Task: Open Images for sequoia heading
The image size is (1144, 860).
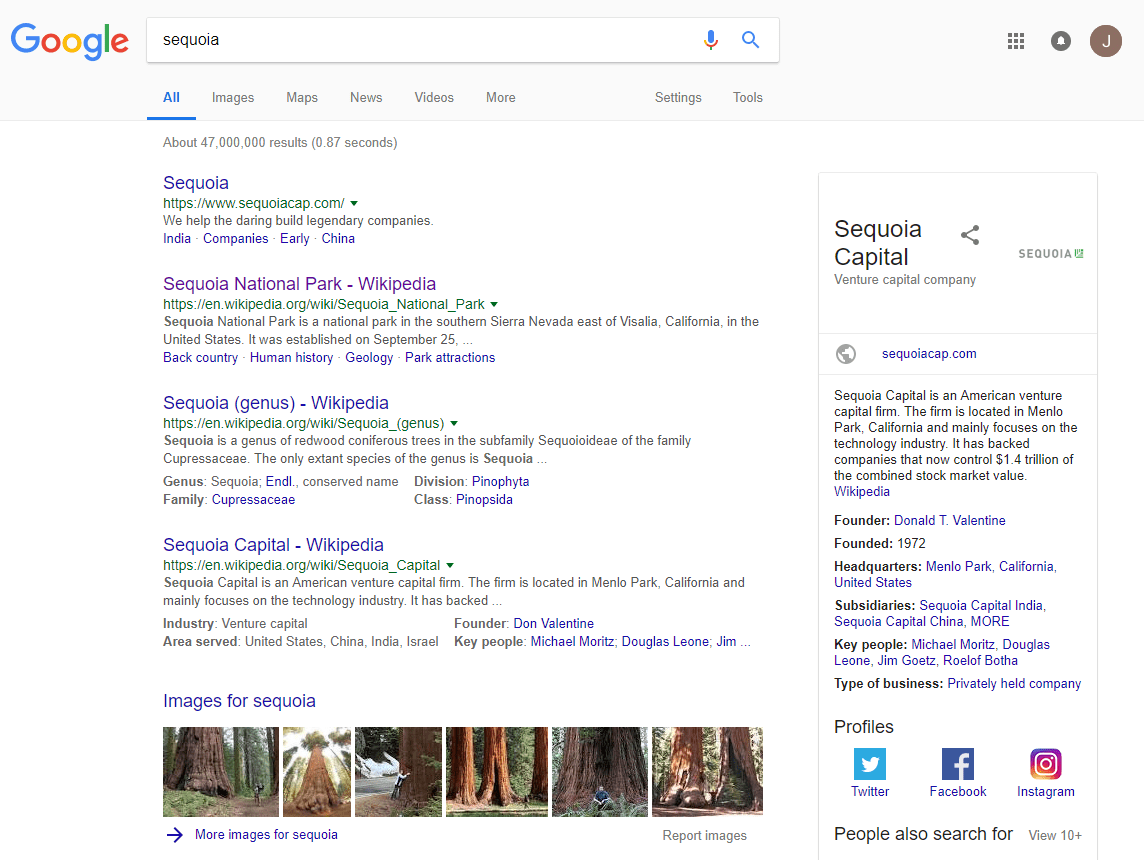Action: coord(239,701)
